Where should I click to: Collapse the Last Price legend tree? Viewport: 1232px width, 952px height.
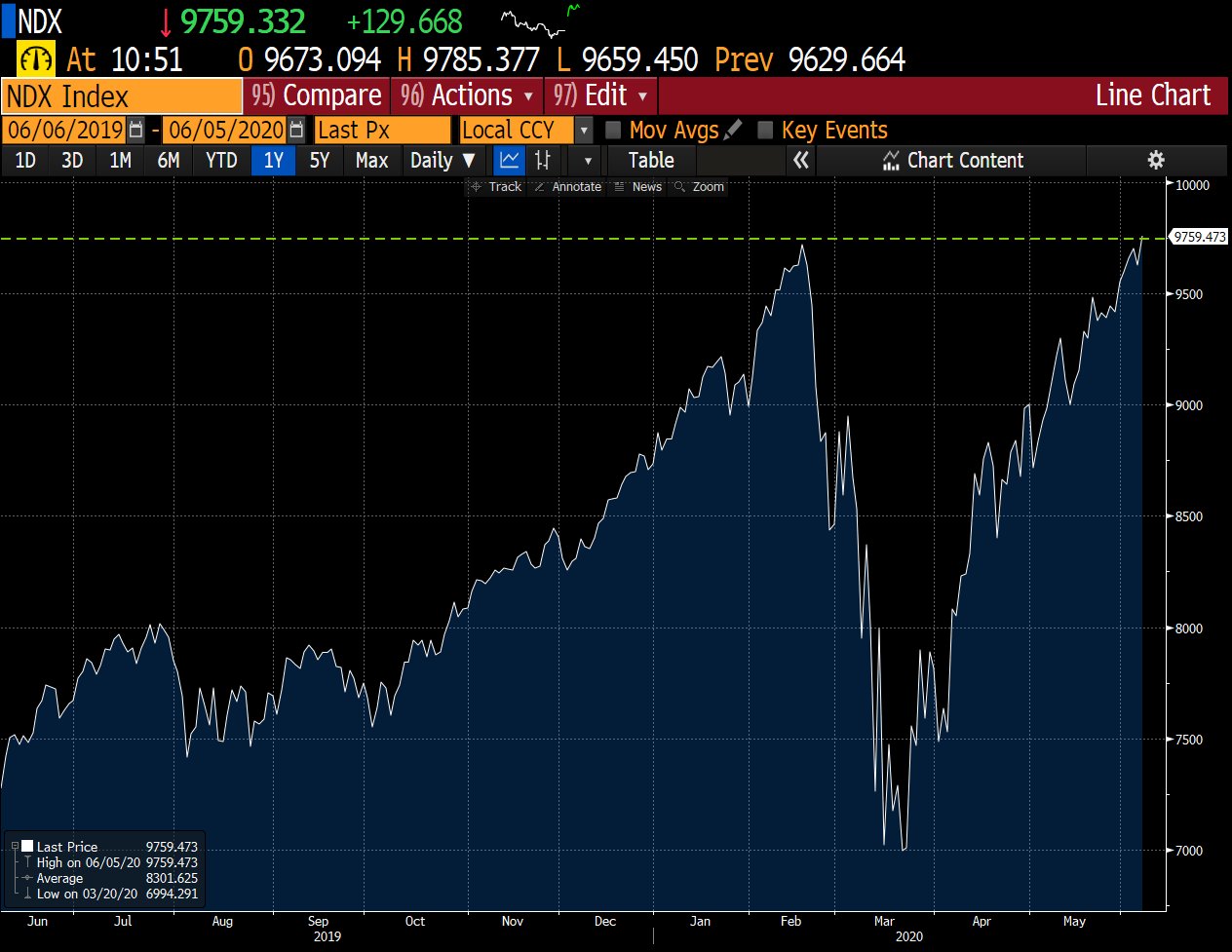coord(15,847)
